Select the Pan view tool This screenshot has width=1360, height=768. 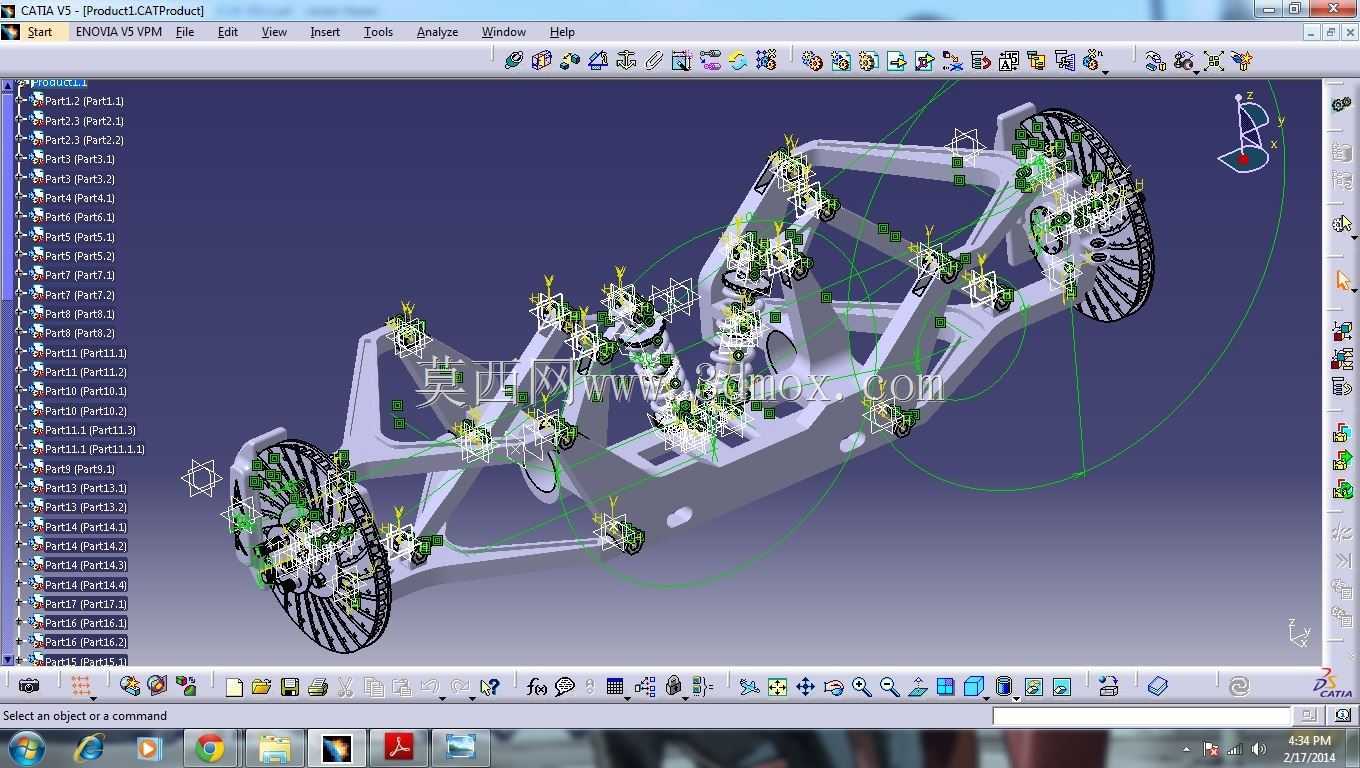805,686
